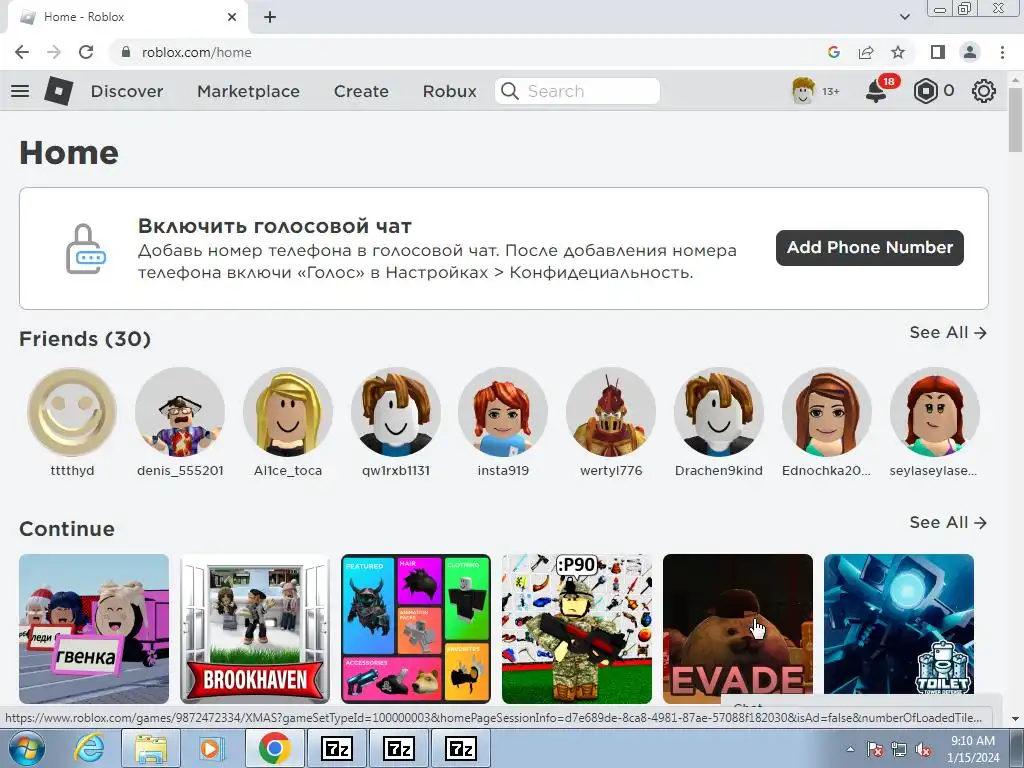This screenshot has height=768, width=1024.
Task: Click the URL address bar
Action: click(470, 52)
